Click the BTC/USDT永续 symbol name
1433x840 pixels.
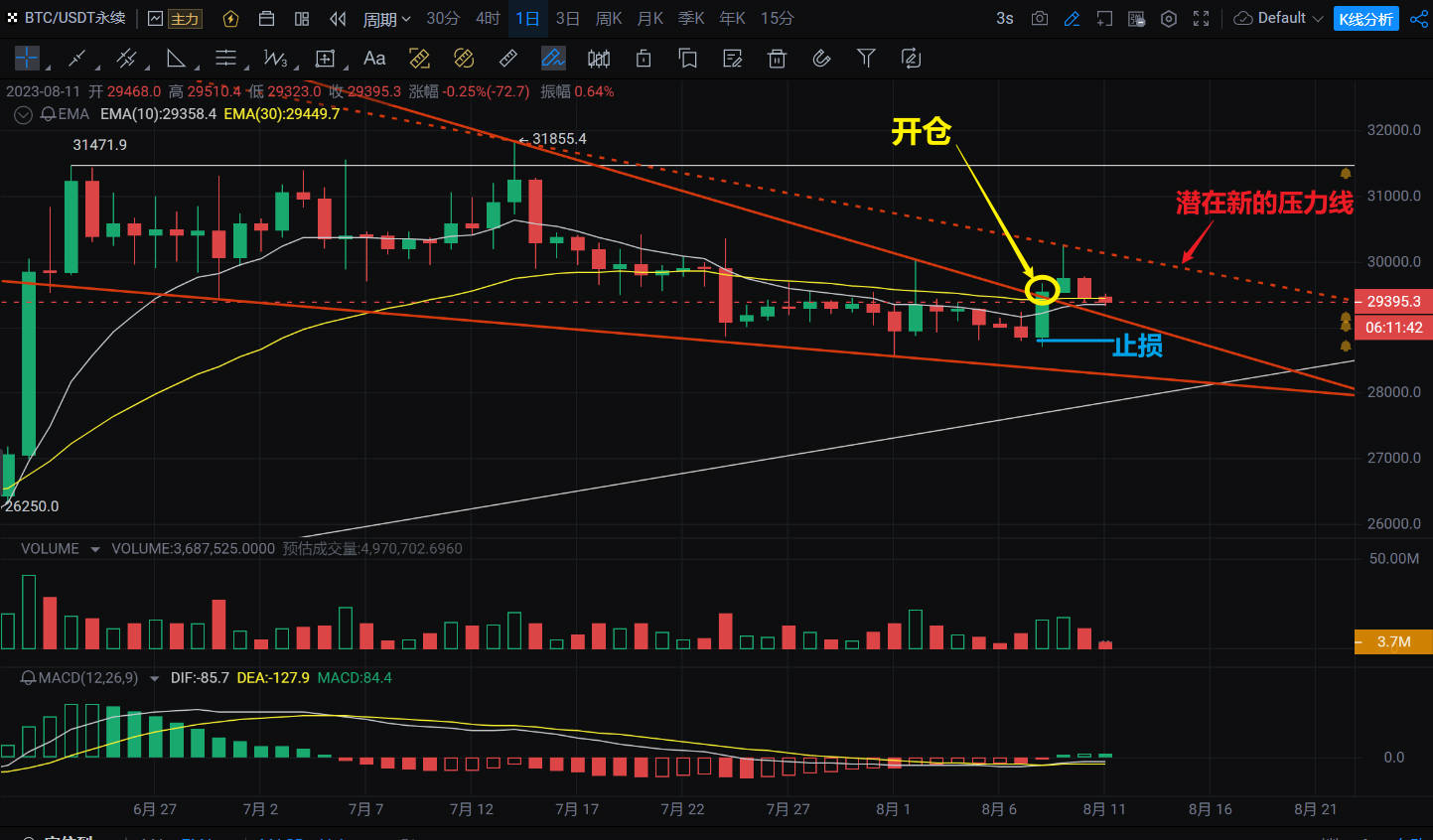pos(74,18)
